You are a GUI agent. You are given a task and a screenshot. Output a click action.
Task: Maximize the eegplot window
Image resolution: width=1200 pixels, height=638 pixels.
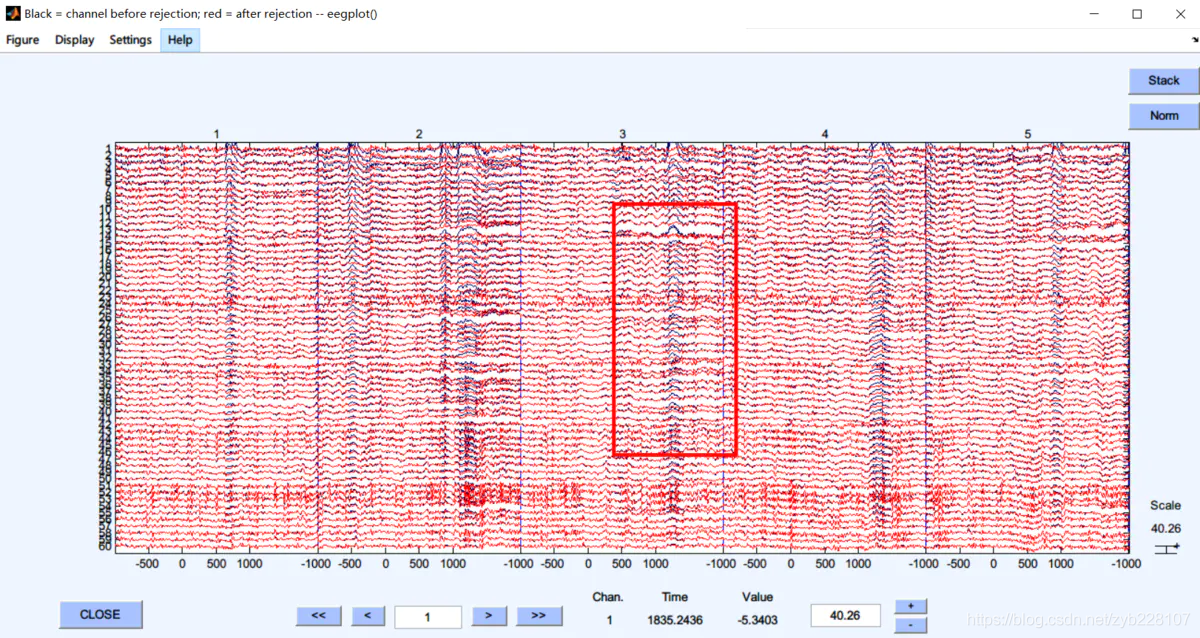coord(1137,14)
